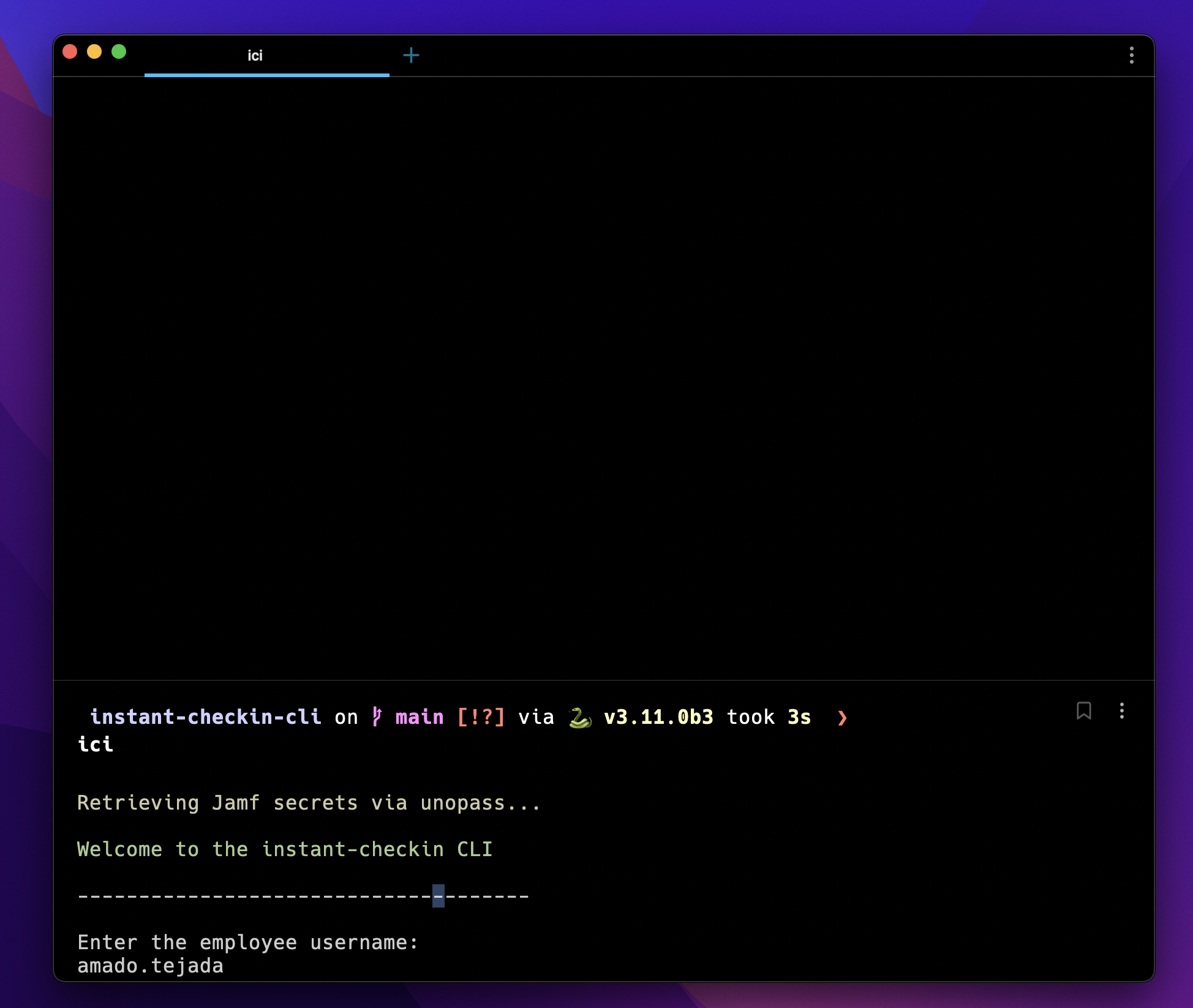Open a new tab with plus icon
Viewport: 1193px width, 1008px height.
[x=411, y=56]
